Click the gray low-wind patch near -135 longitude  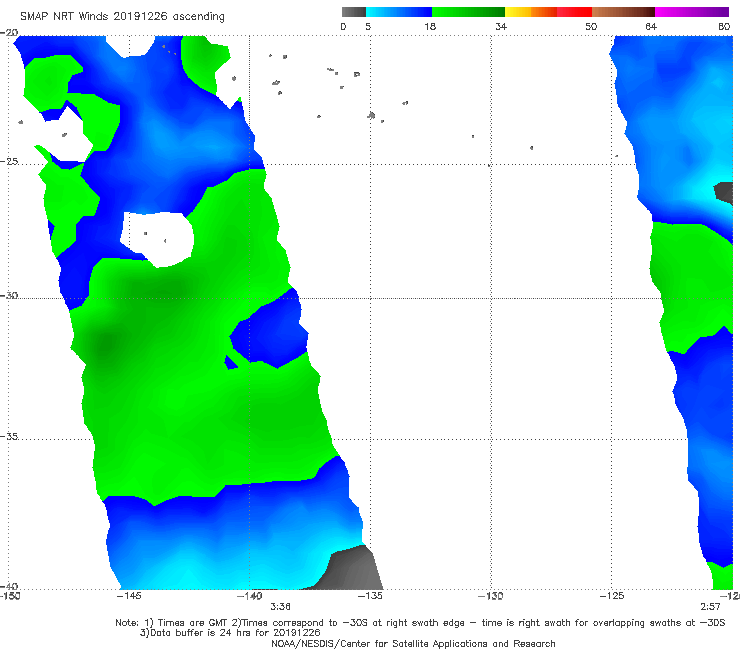[352, 570]
